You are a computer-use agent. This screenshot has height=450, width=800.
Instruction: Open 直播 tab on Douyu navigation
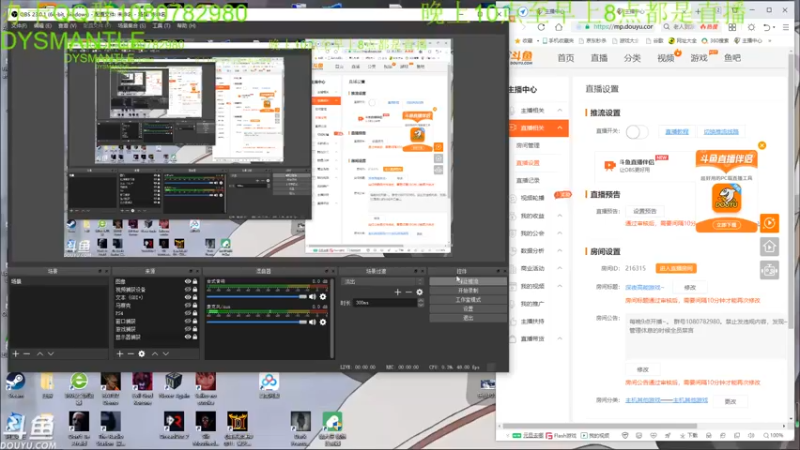pos(599,58)
